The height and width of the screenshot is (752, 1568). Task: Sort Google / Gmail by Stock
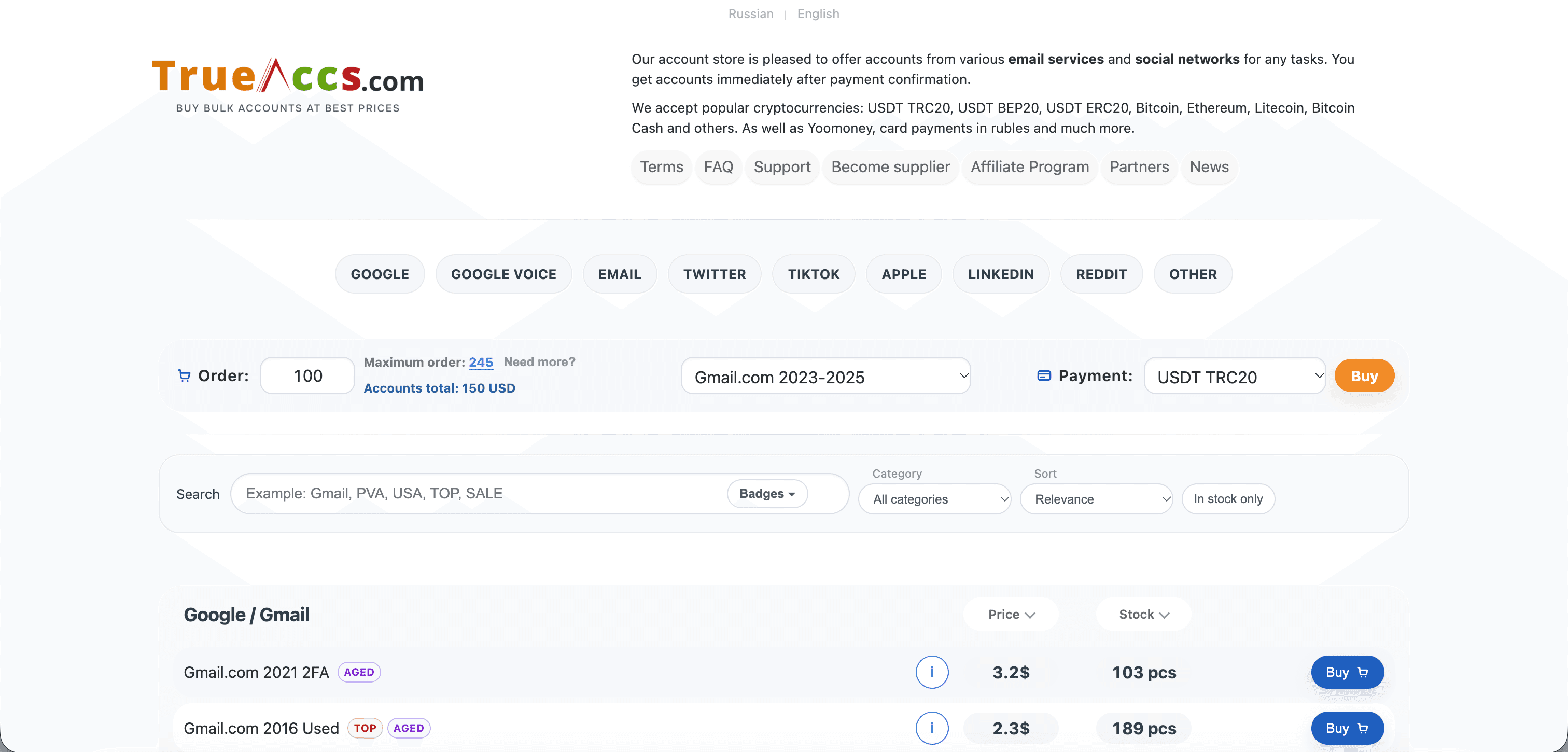click(1144, 614)
